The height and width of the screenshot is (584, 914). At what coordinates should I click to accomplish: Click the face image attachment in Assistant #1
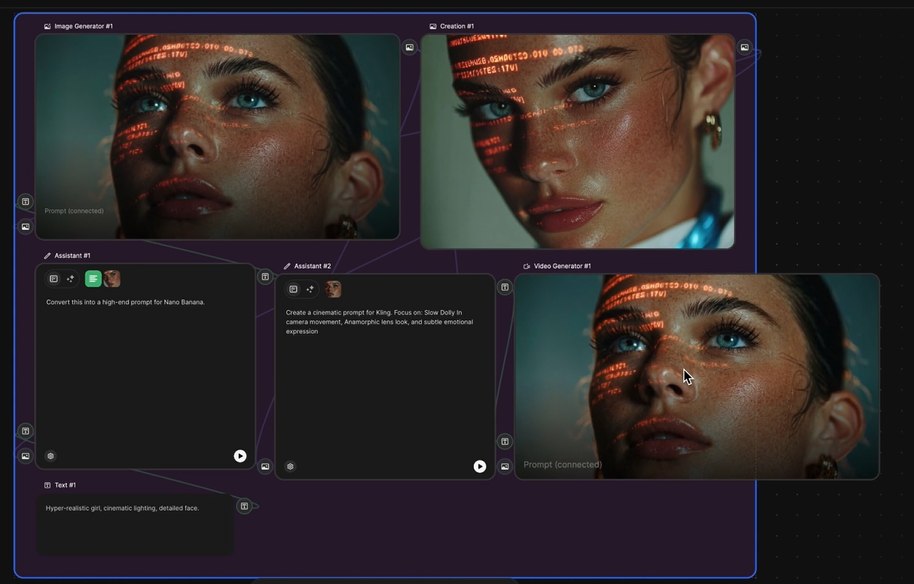[x=112, y=279]
